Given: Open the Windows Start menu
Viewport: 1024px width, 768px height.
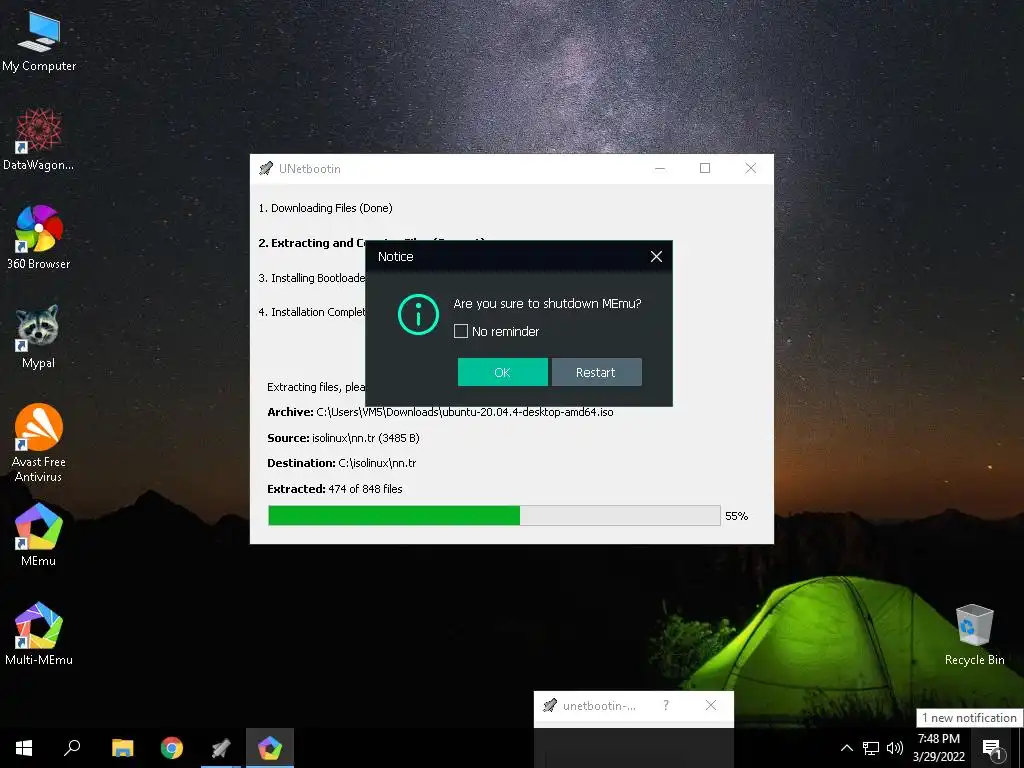Looking at the screenshot, I should 24,748.
